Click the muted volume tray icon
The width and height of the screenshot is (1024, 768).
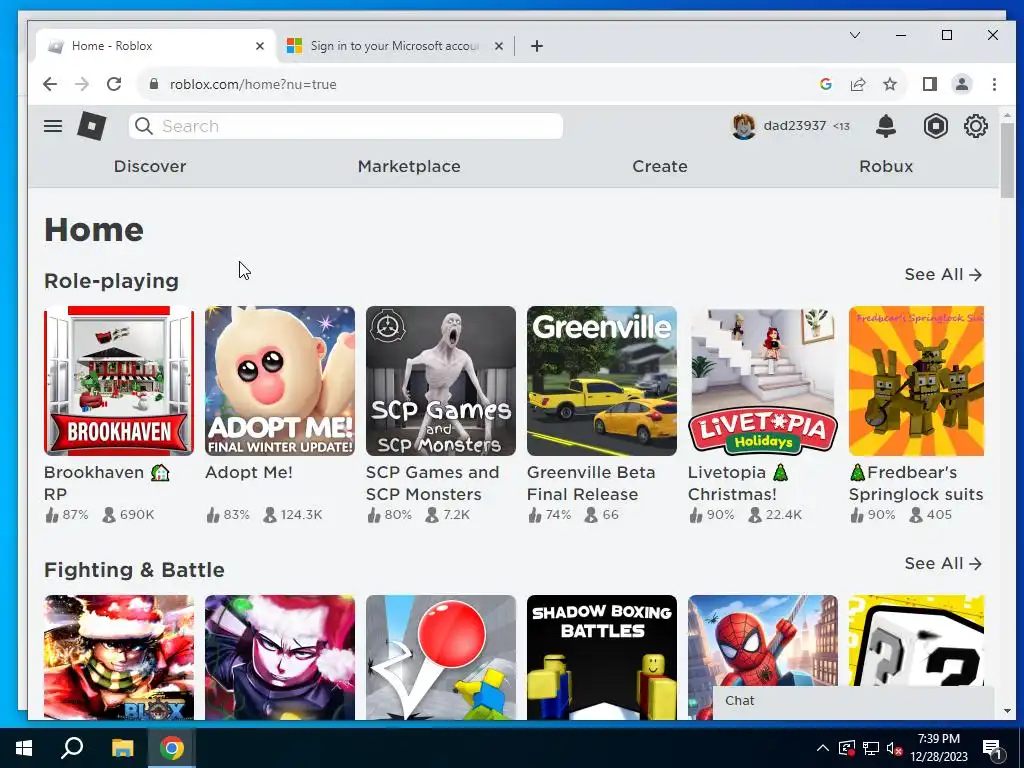(x=895, y=748)
